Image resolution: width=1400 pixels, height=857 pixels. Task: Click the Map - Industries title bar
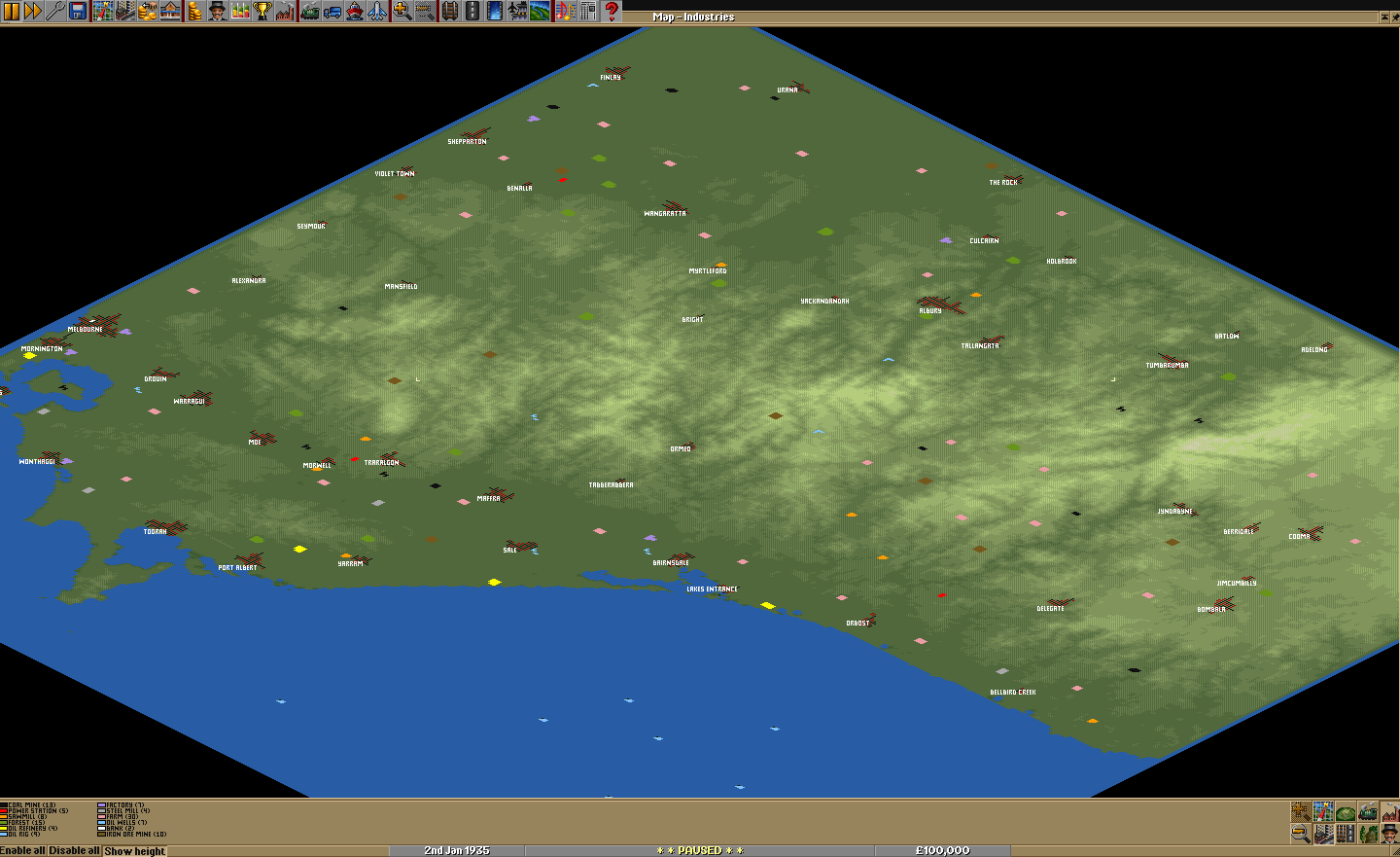693,17
